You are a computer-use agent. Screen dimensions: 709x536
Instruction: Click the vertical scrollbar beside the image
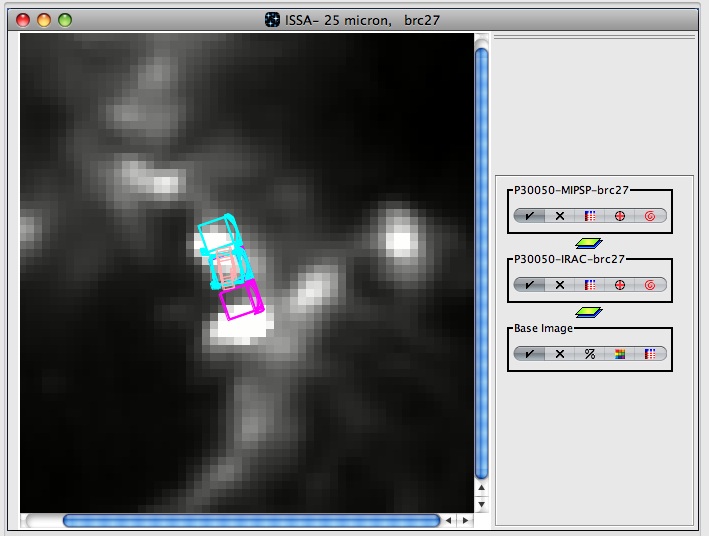click(481, 260)
